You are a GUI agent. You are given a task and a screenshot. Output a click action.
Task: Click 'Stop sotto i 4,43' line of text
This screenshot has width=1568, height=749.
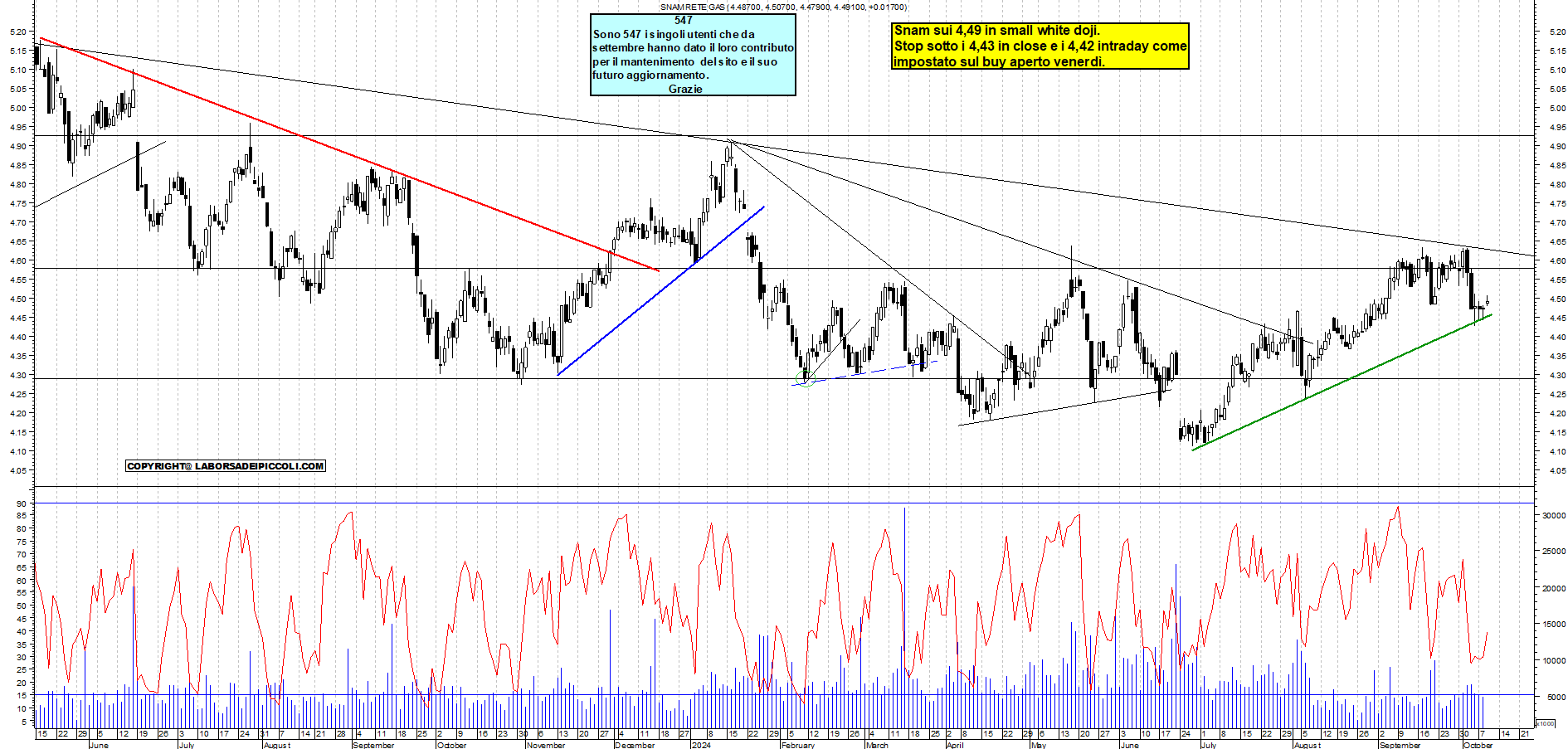(1040, 46)
